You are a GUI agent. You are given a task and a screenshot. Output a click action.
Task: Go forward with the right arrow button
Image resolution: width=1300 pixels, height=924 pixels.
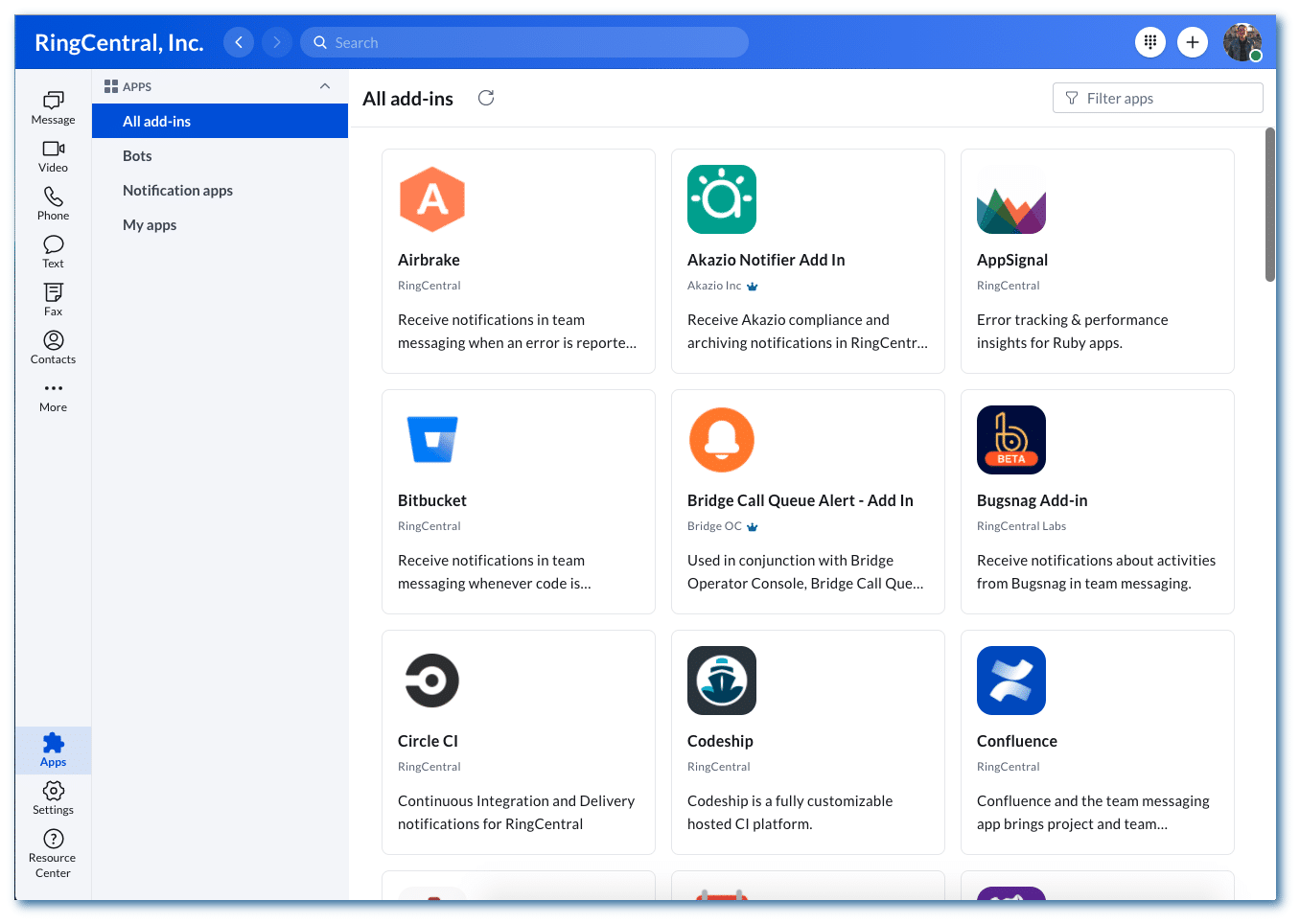click(x=277, y=42)
